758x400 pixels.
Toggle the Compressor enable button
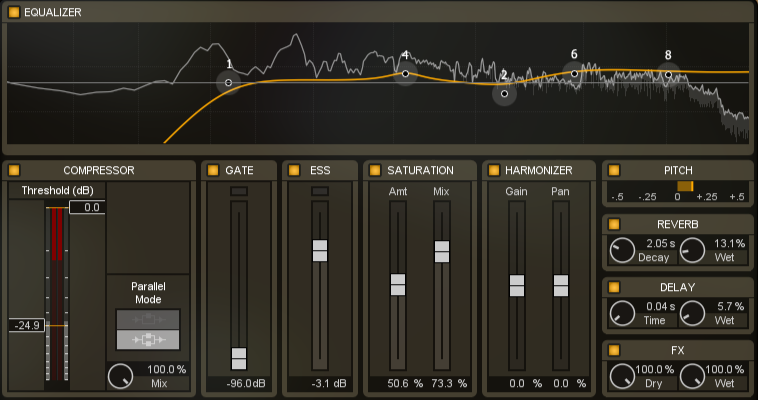(14, 170)
